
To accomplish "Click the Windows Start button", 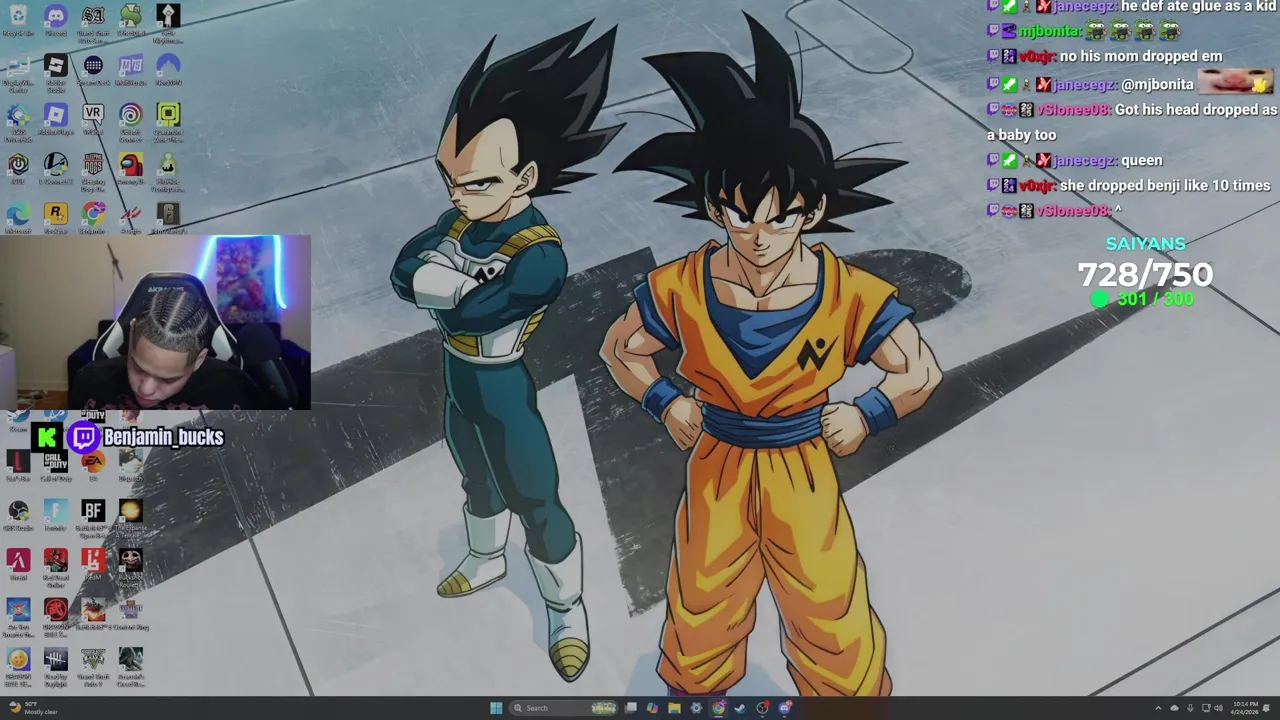I will [496, 708].
